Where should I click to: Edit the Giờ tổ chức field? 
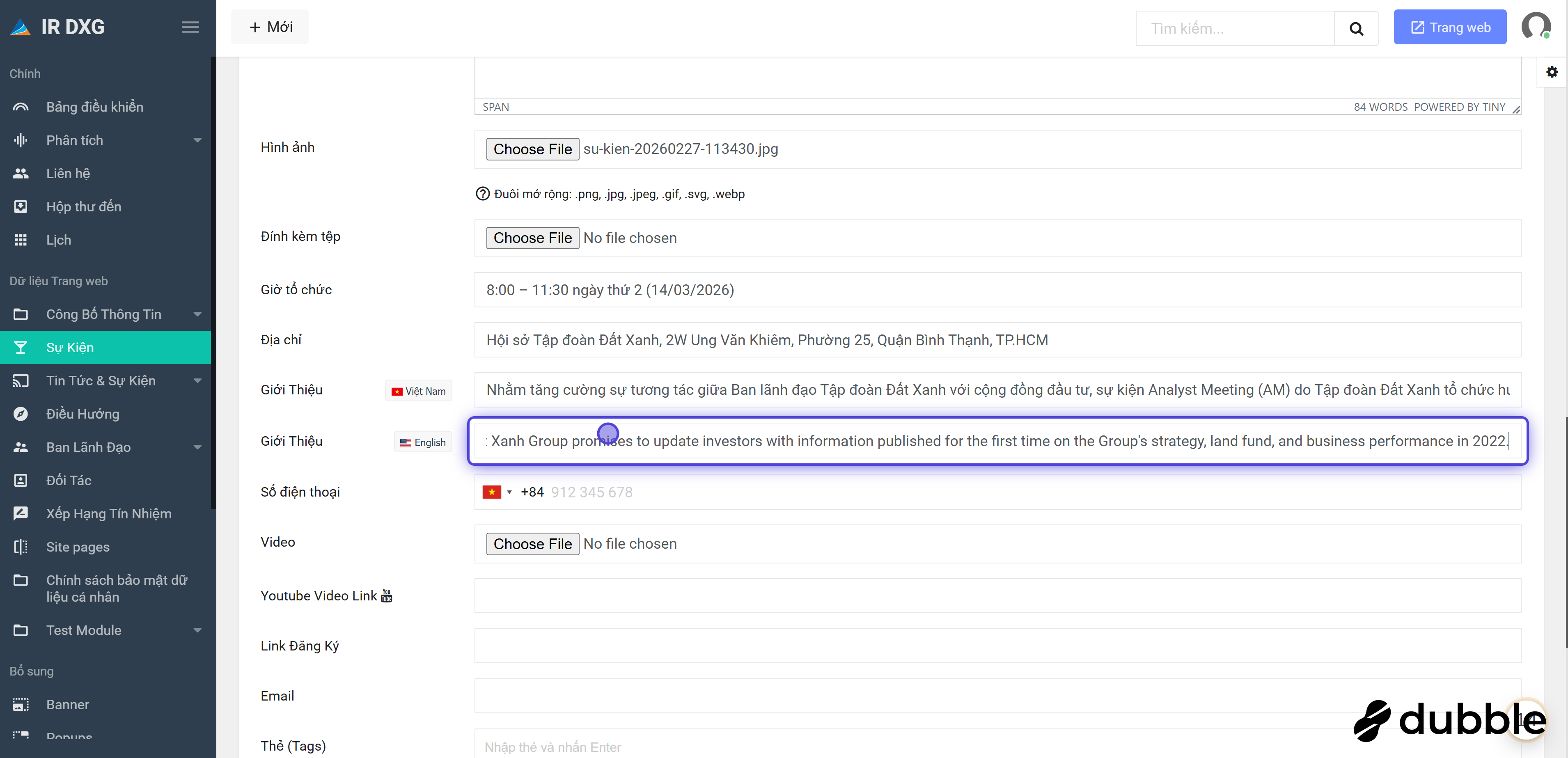click(998, 290)
